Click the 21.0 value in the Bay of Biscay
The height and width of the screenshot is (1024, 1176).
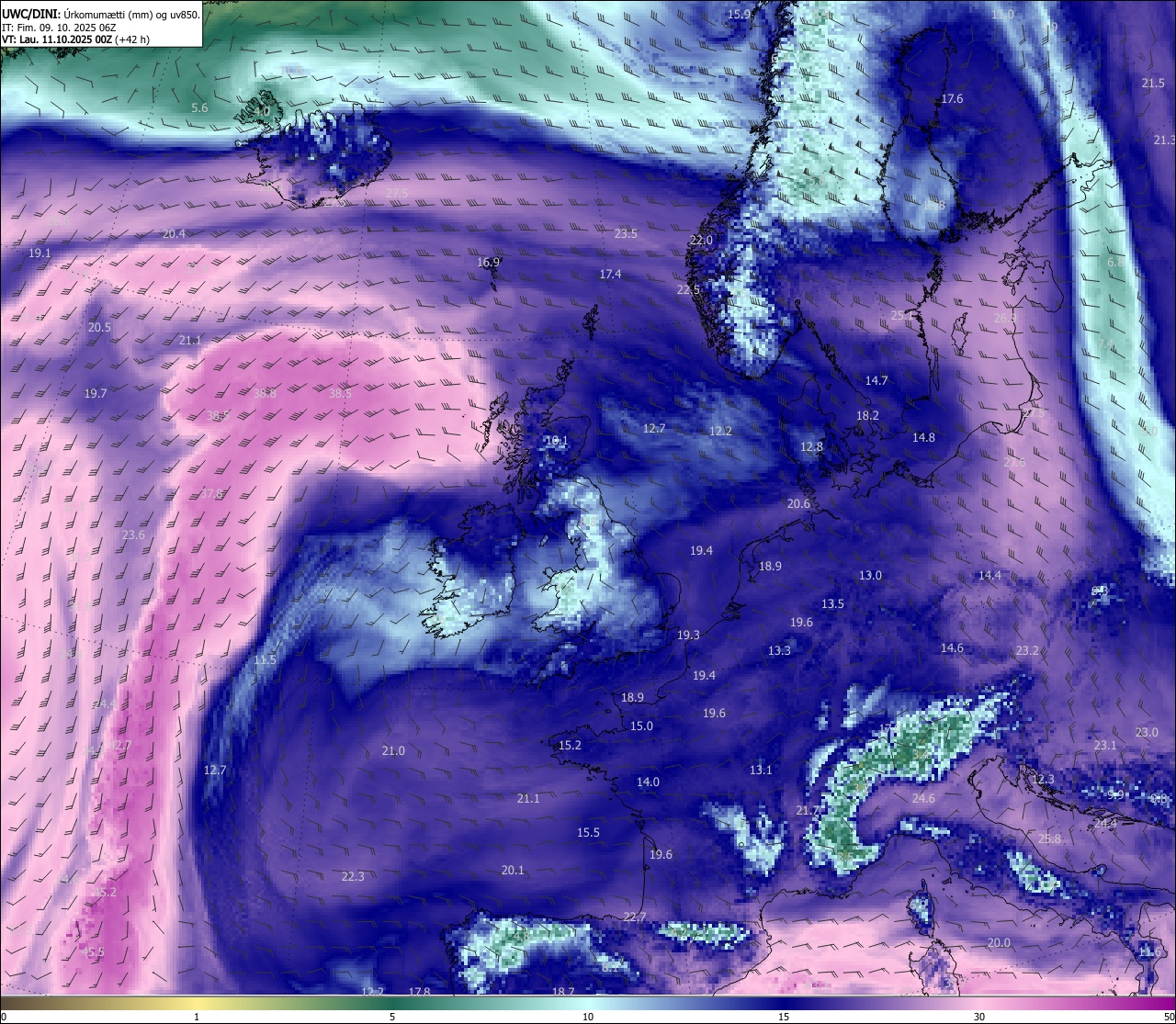coord(393,750)
